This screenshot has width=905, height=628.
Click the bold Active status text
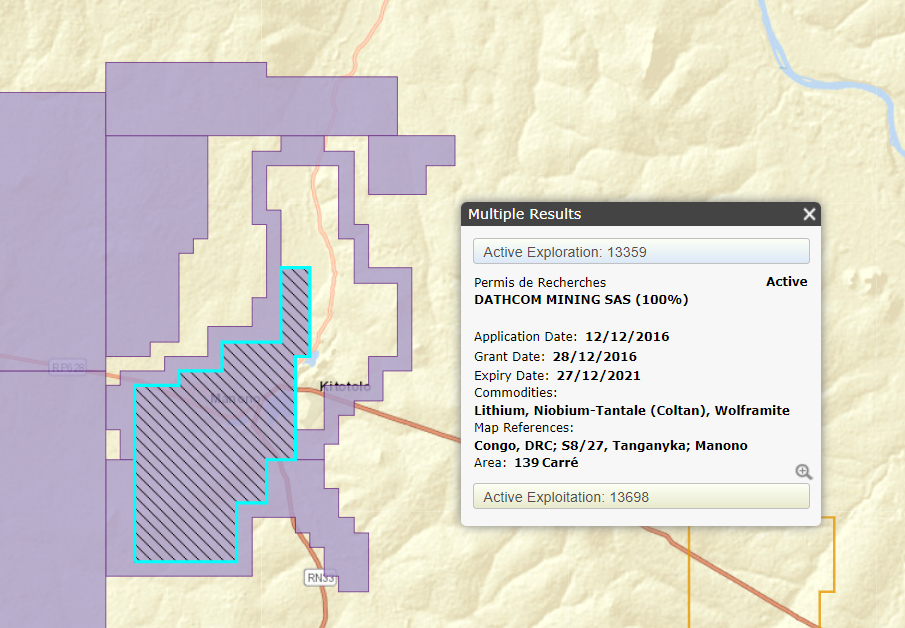786,282
